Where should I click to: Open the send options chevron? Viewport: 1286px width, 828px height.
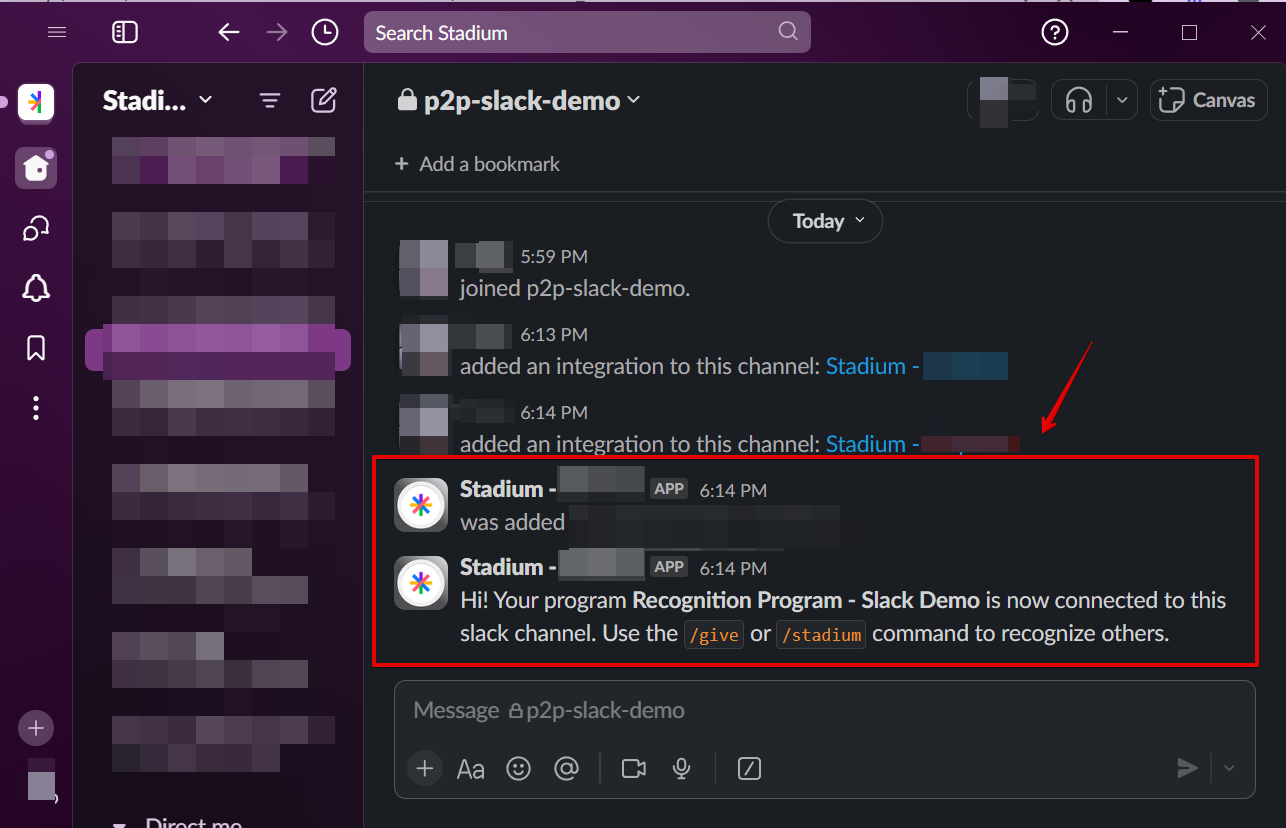(1230, 768)
